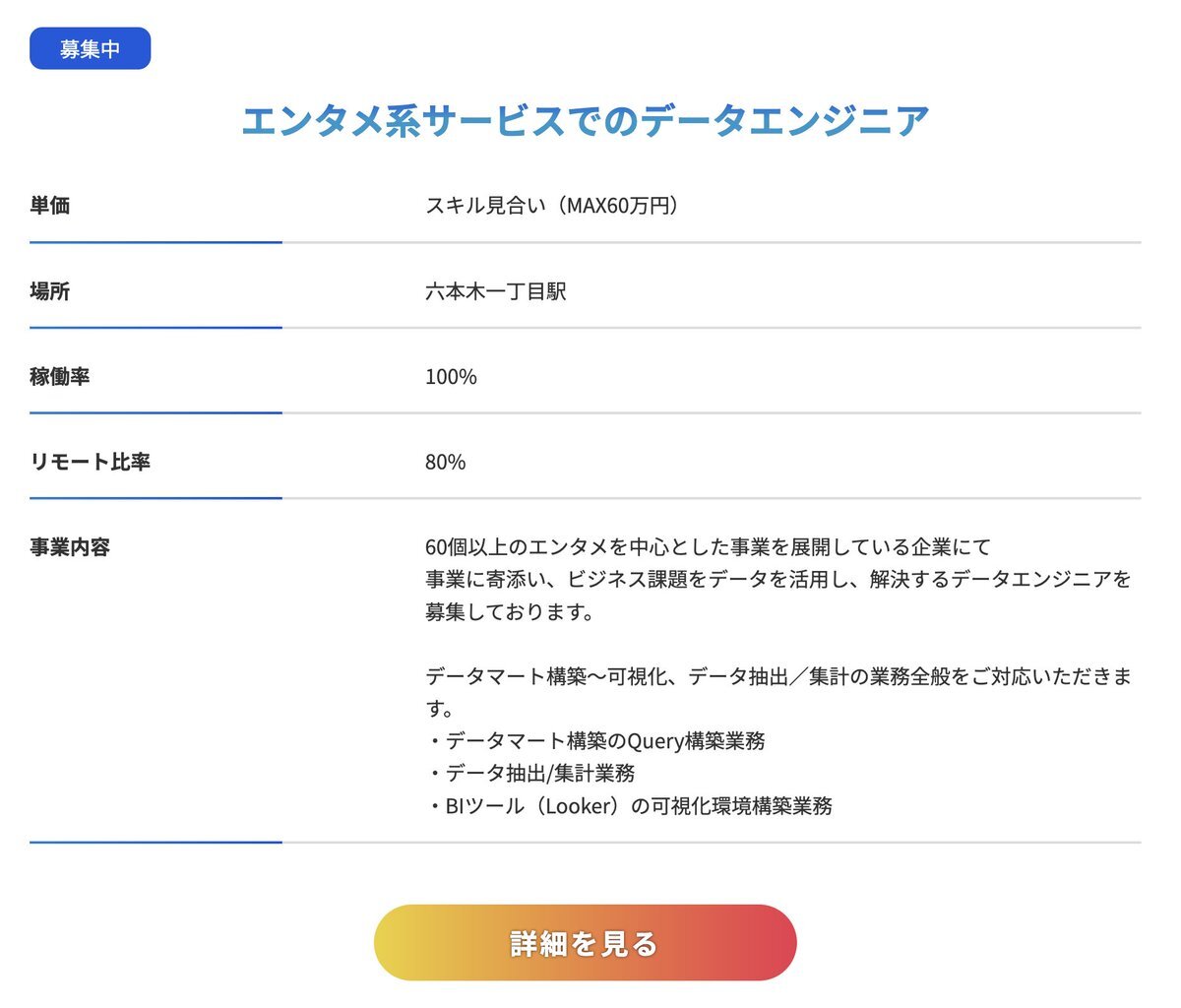1181x1008 pixels.
Task: Select the 80% remote ratio value
Action: pos(445,462)
